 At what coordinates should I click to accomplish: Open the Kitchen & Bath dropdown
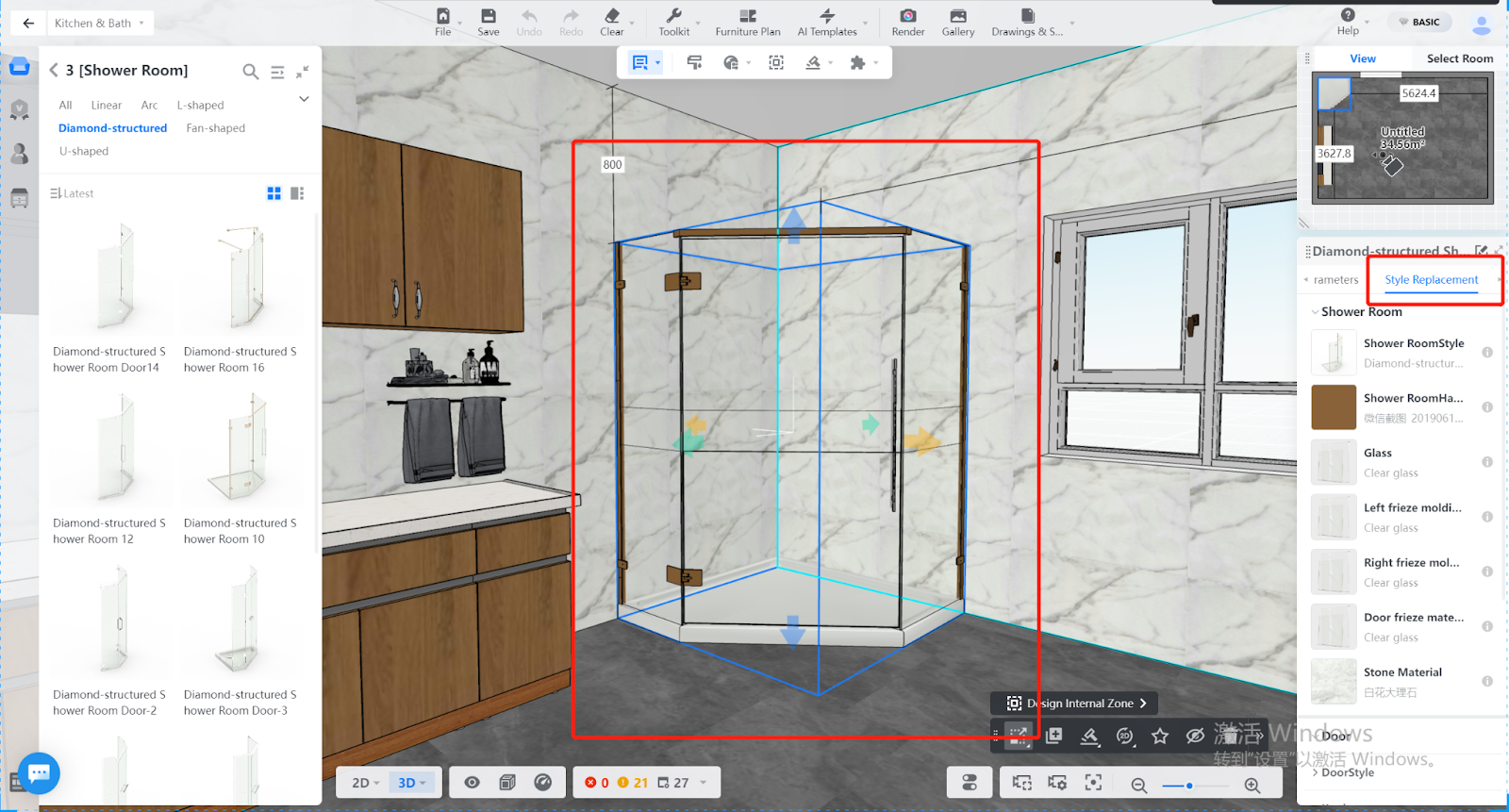click(99, 23)
